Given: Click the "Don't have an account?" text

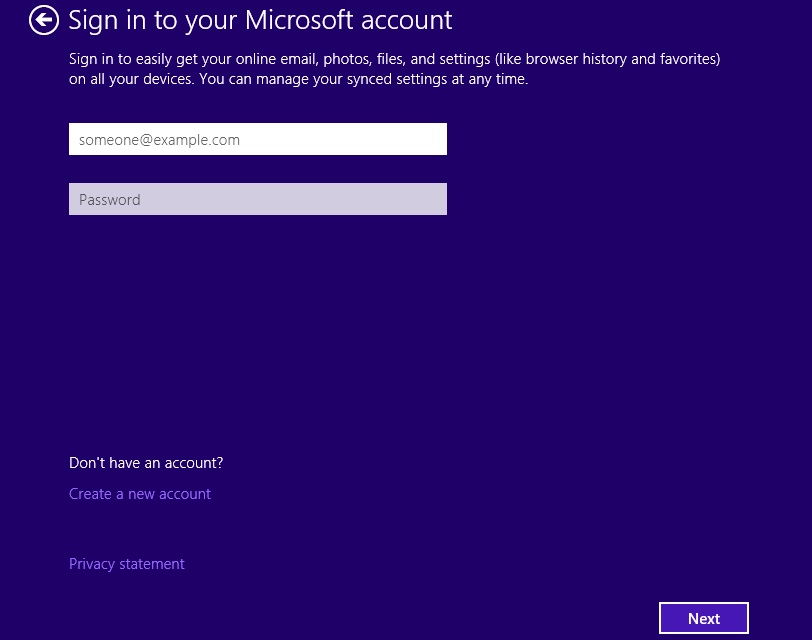Looking at the screenshot, I should tap(146, 462).
